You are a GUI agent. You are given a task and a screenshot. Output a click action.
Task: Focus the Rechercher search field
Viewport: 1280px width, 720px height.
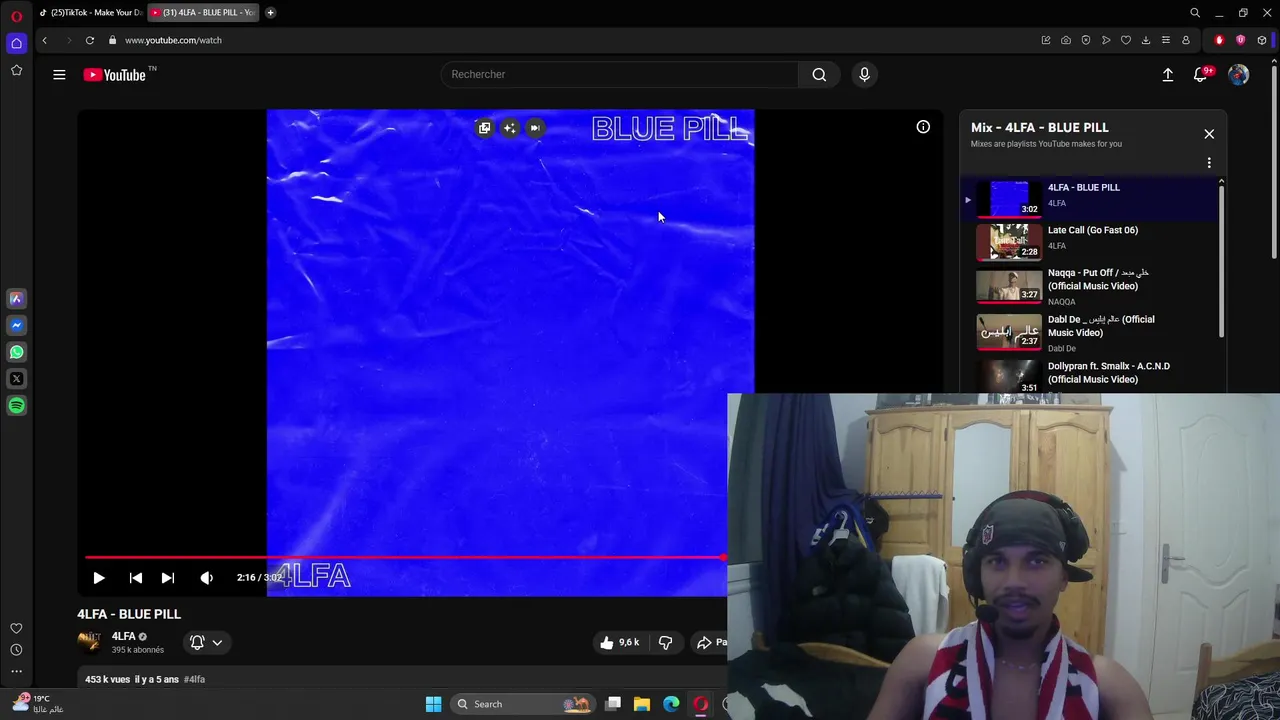tap(619, 74)
